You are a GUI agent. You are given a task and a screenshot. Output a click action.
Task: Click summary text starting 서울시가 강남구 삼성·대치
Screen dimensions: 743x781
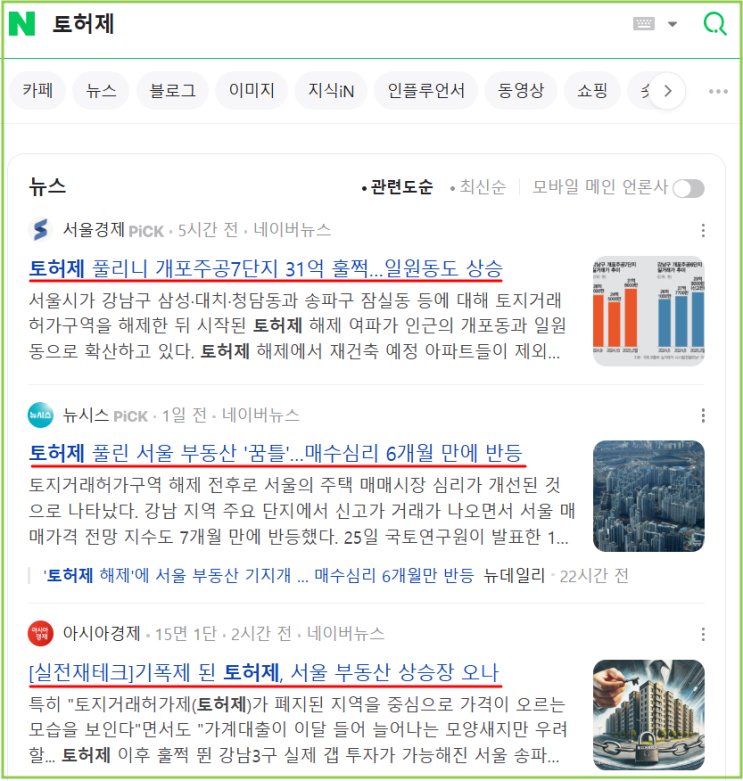297,326
